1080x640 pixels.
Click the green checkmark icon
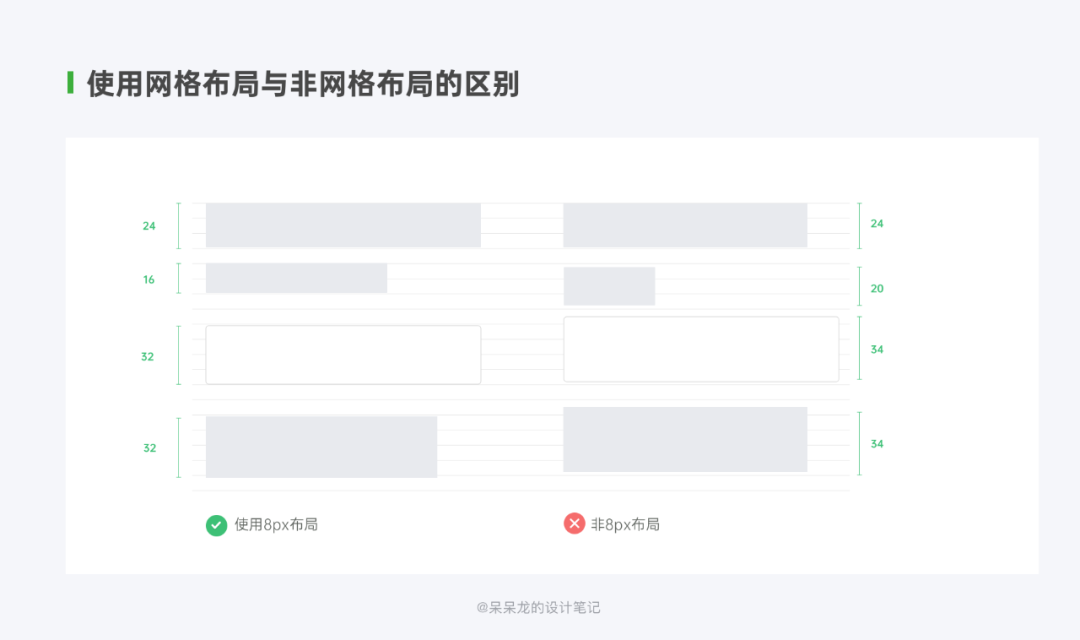[x=216, y=525]
